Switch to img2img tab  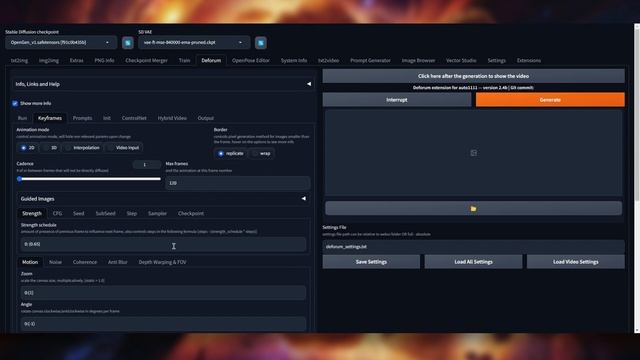(49, 60)
